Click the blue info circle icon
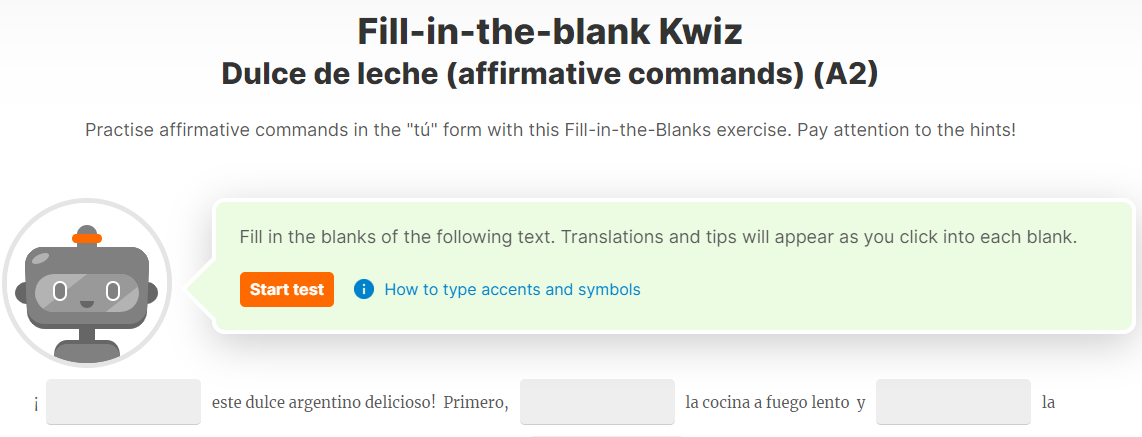The width and height of the screenshot is (1142, 437). (363, 289)
